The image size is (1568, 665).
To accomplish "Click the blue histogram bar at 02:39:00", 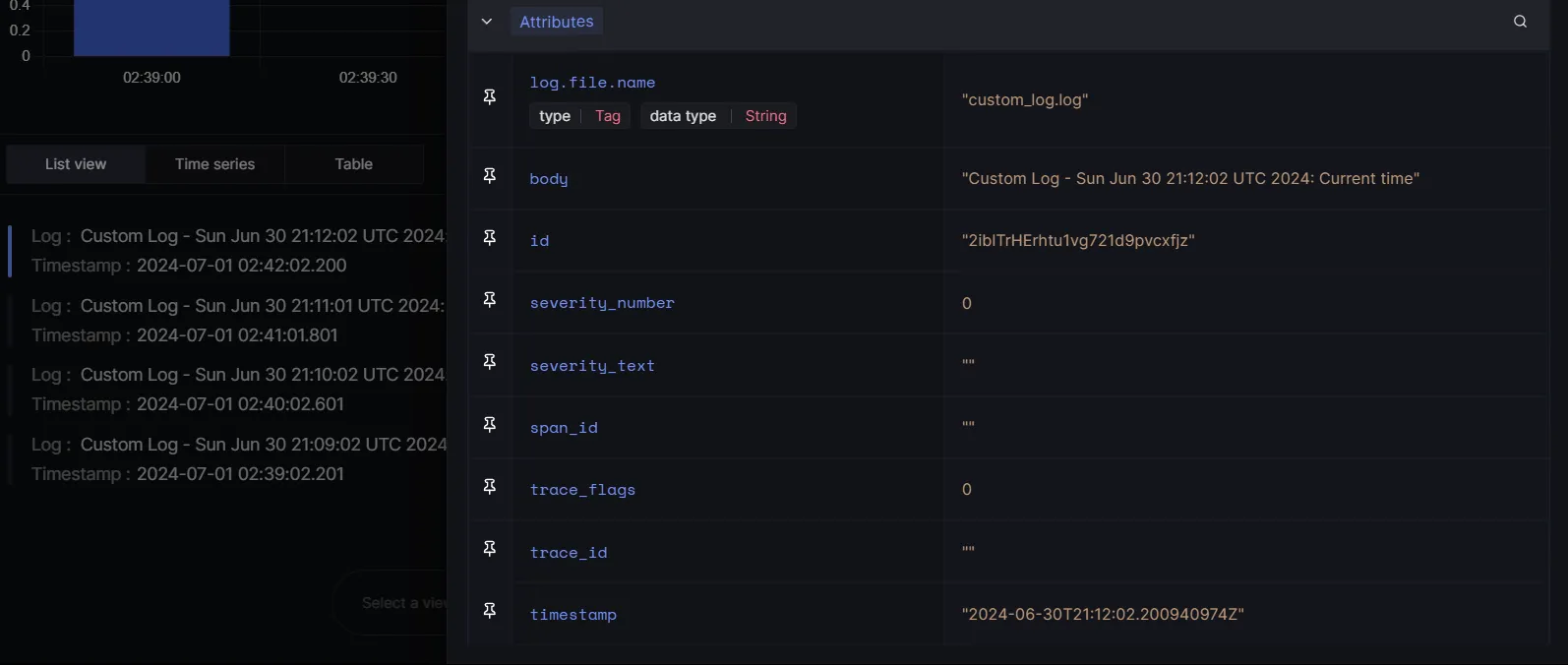I will [151, 28].
